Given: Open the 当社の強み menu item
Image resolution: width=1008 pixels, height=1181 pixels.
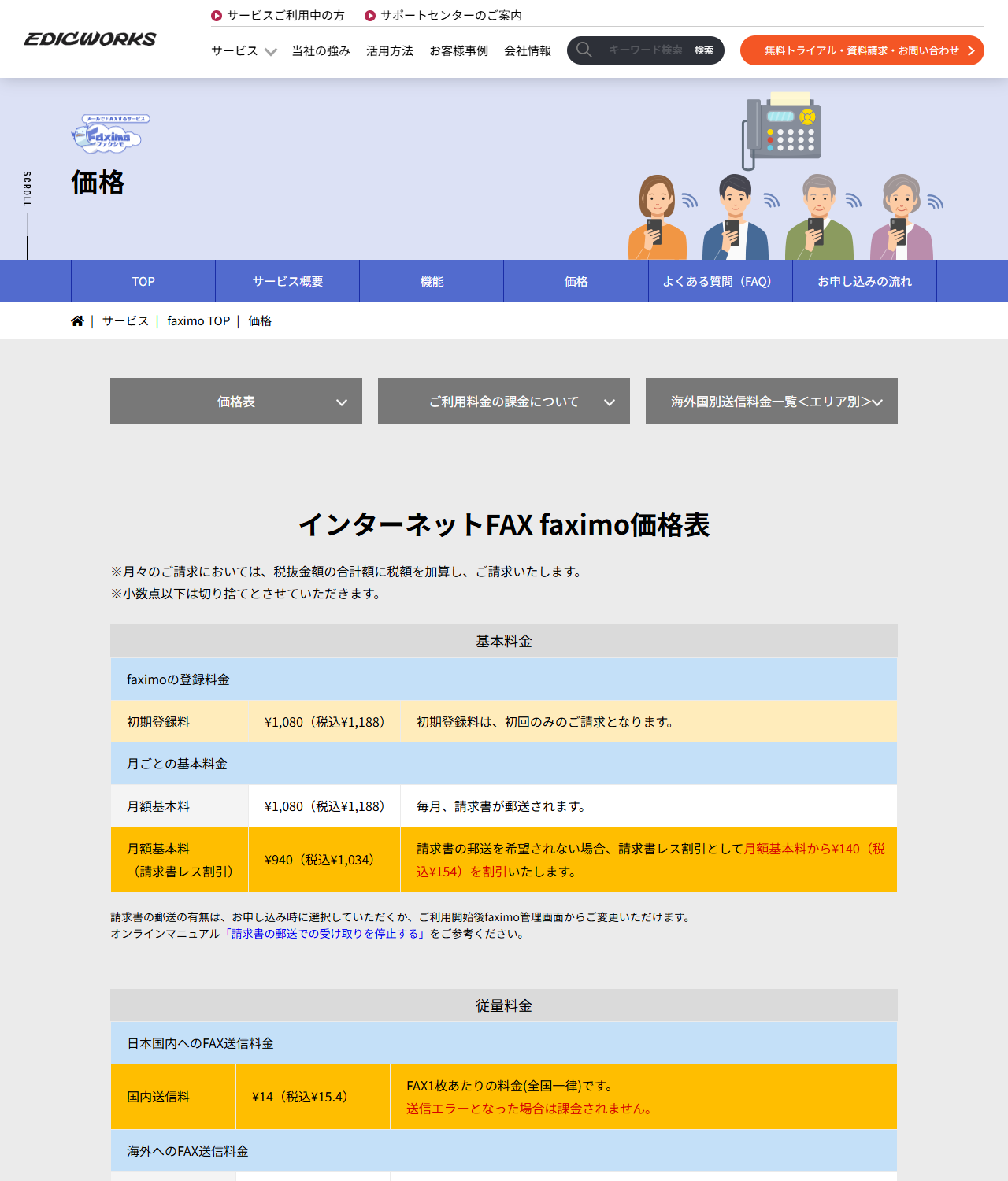Looking at the screenshot, I should tap(321, 50).
